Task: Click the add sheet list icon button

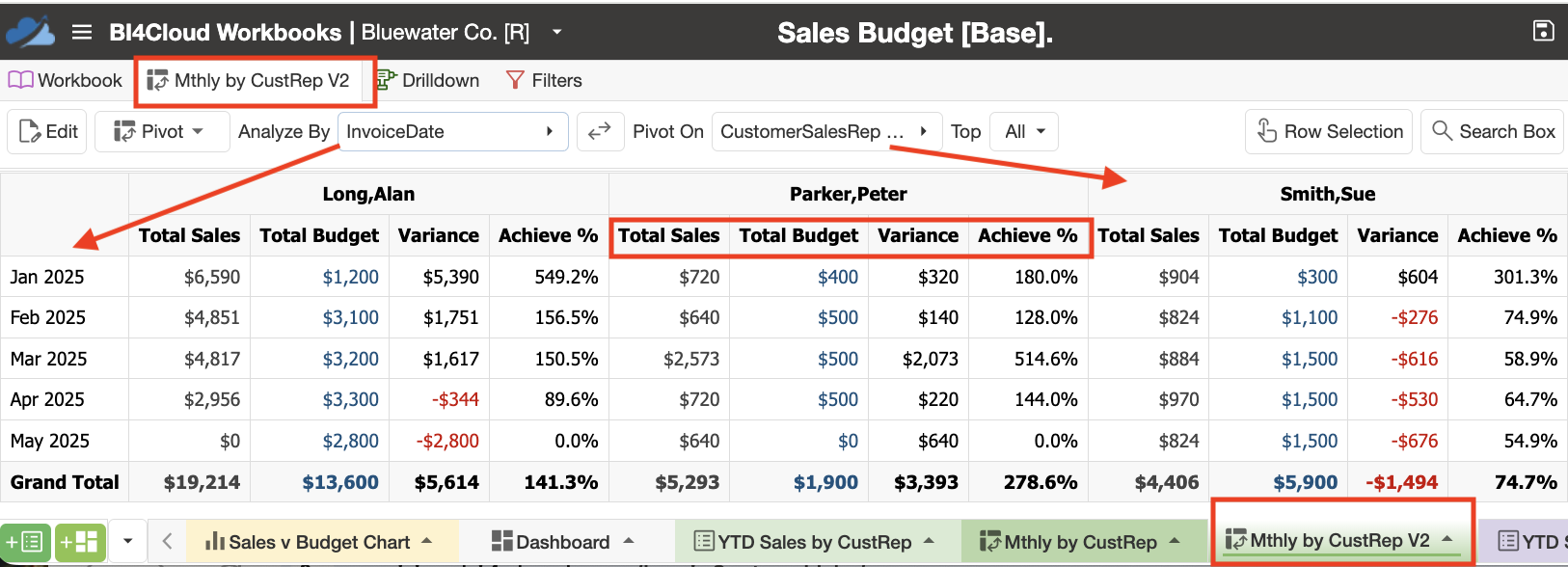Action: click(26, 542)
